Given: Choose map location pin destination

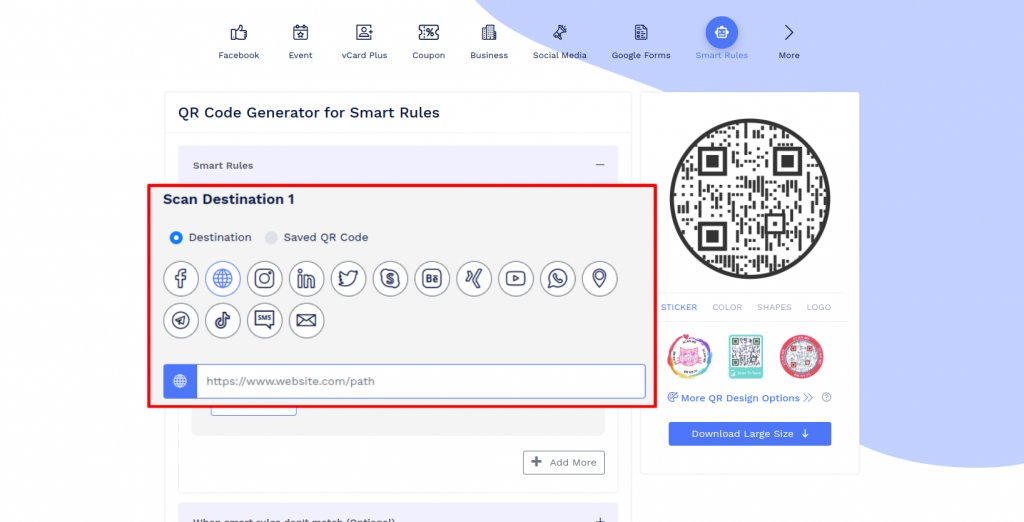Looking at the screenshot, I should pos(599,278).
